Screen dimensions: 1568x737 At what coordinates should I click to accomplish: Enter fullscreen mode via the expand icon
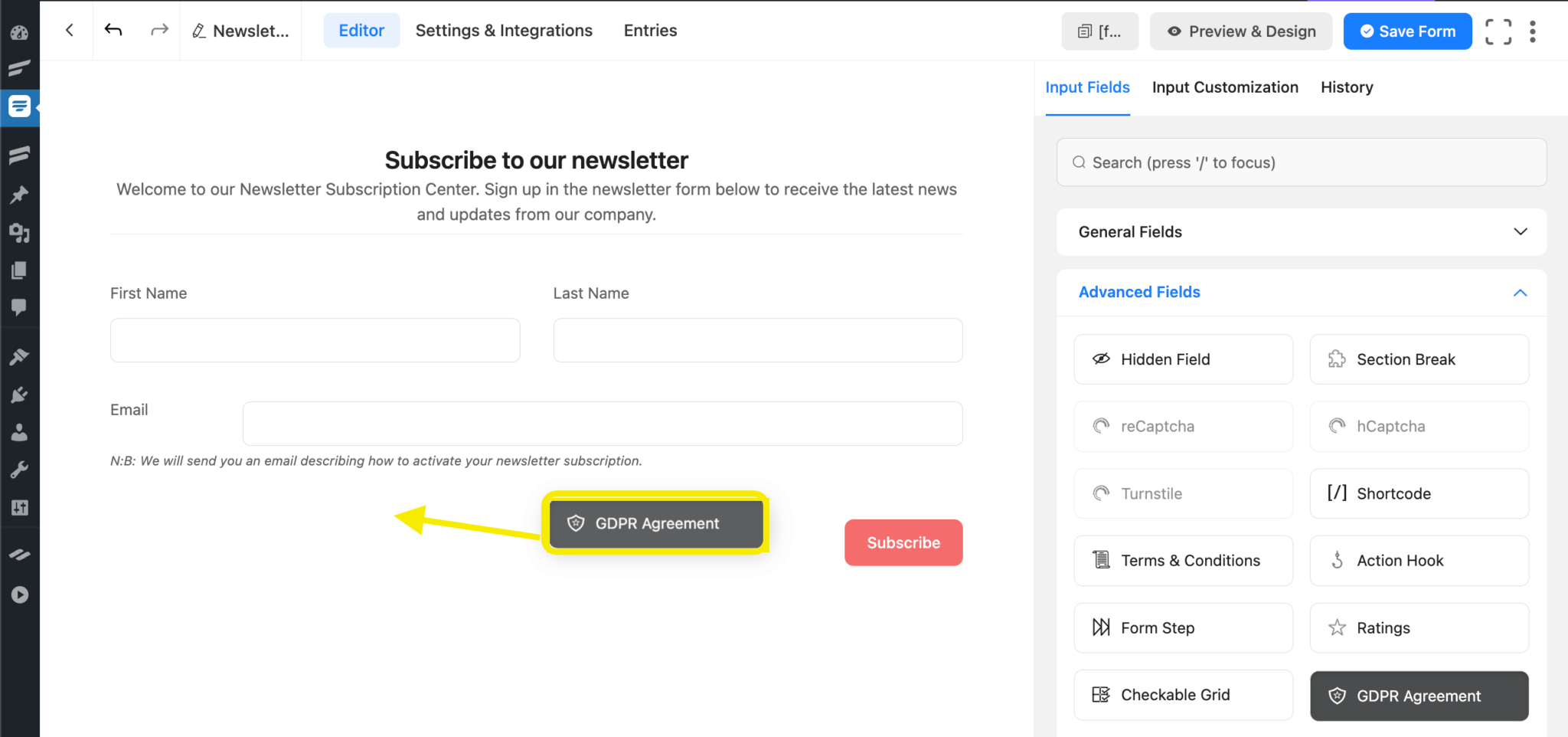pos(1498,31)
